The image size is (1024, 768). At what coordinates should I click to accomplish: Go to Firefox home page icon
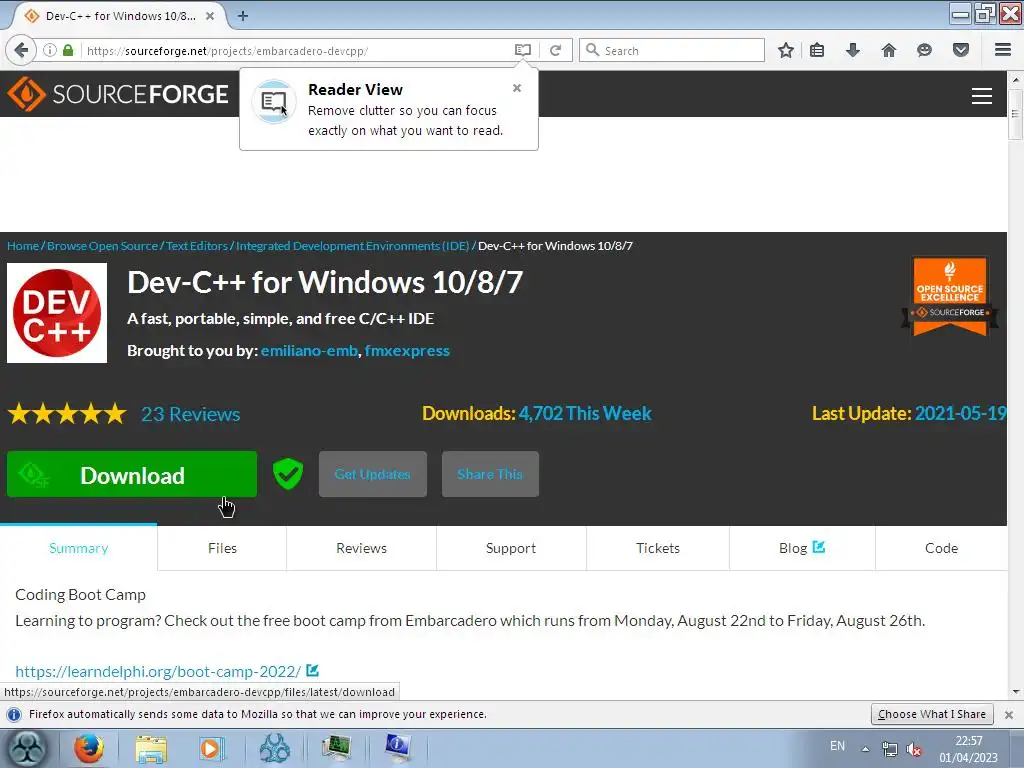888,50
